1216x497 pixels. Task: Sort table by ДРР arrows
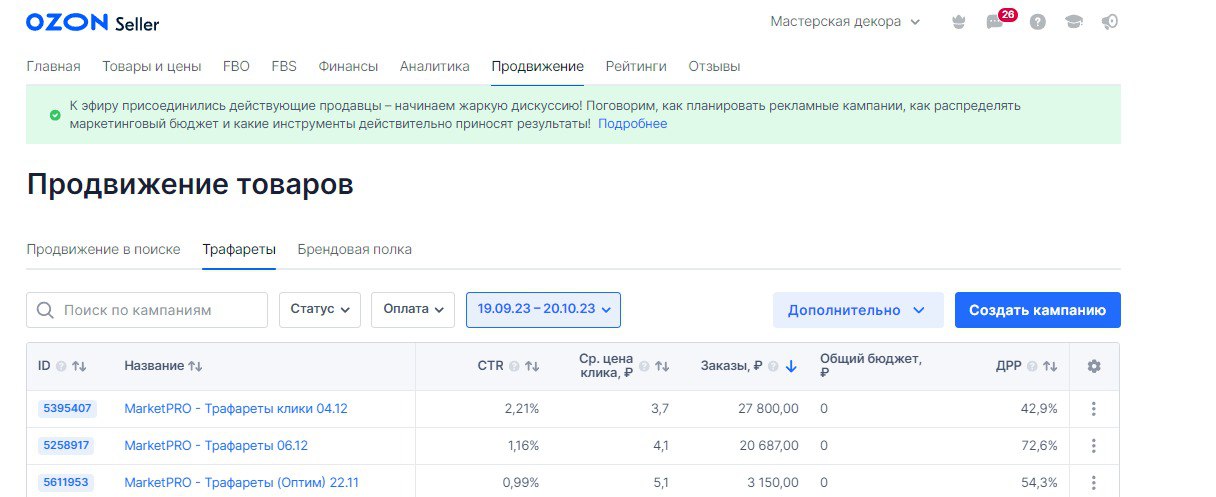1050,367
